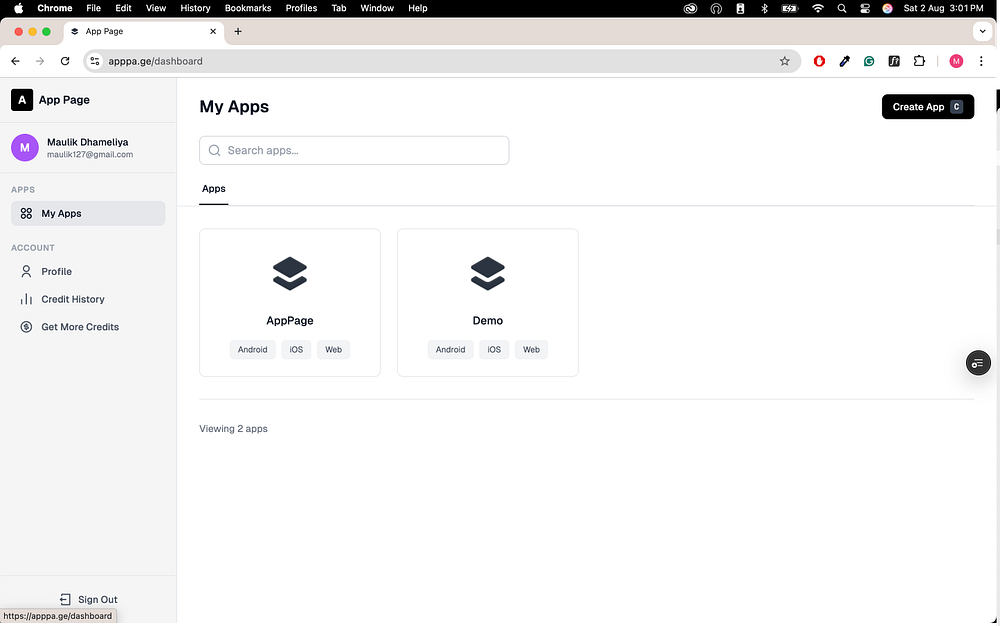Click the address bar URL
Screen dimensions: 1000x626
[x=156, y=61]
